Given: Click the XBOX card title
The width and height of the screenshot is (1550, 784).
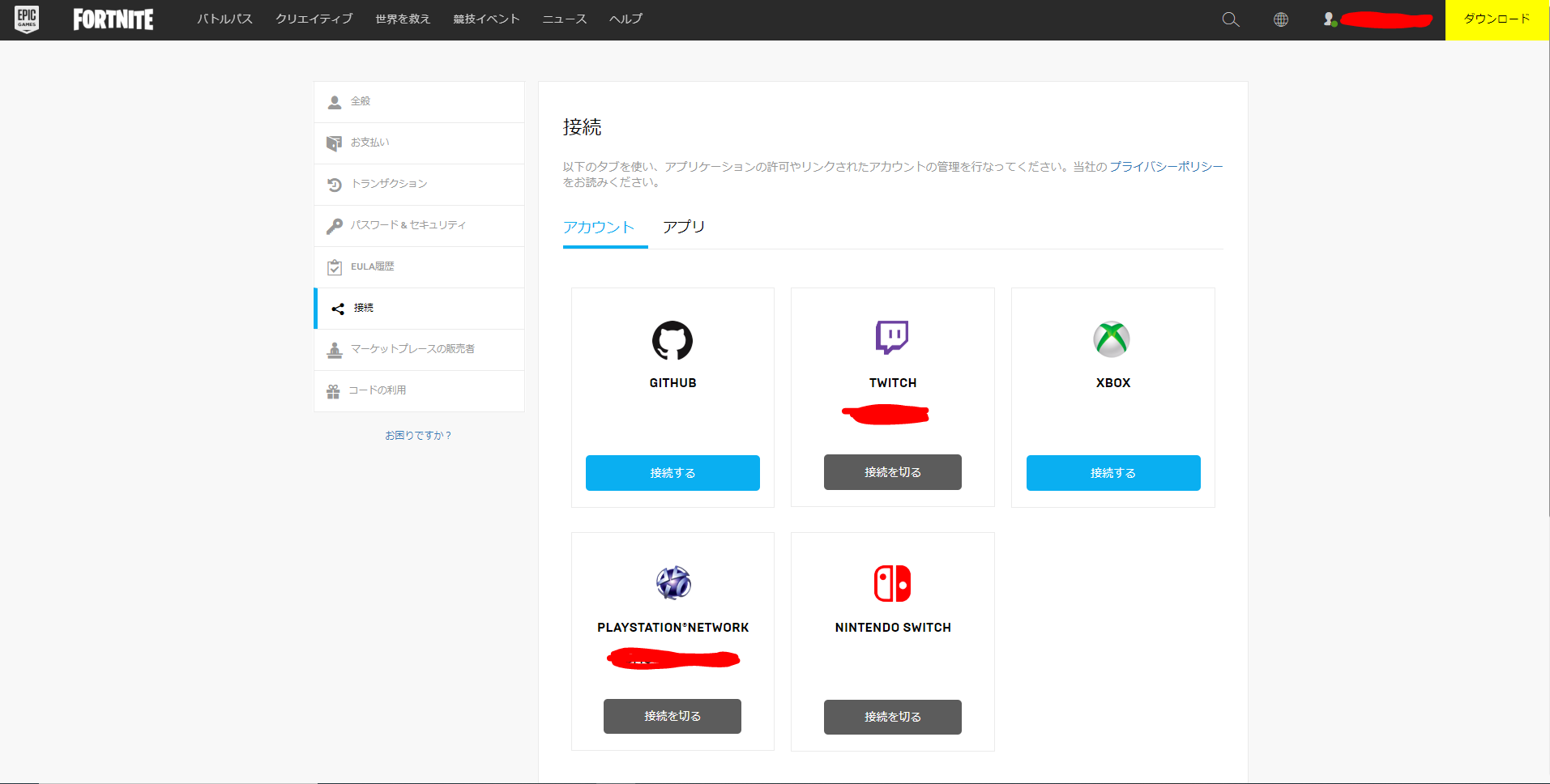Looking at the screenshot, I should pos(1113,383).
